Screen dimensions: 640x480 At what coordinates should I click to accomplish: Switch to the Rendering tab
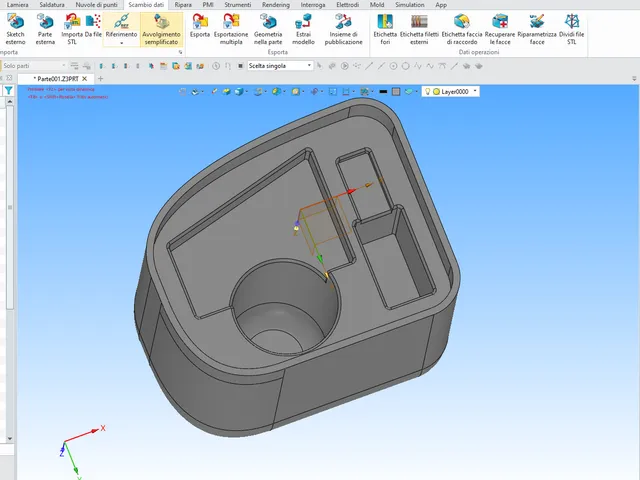coord(276,5)
